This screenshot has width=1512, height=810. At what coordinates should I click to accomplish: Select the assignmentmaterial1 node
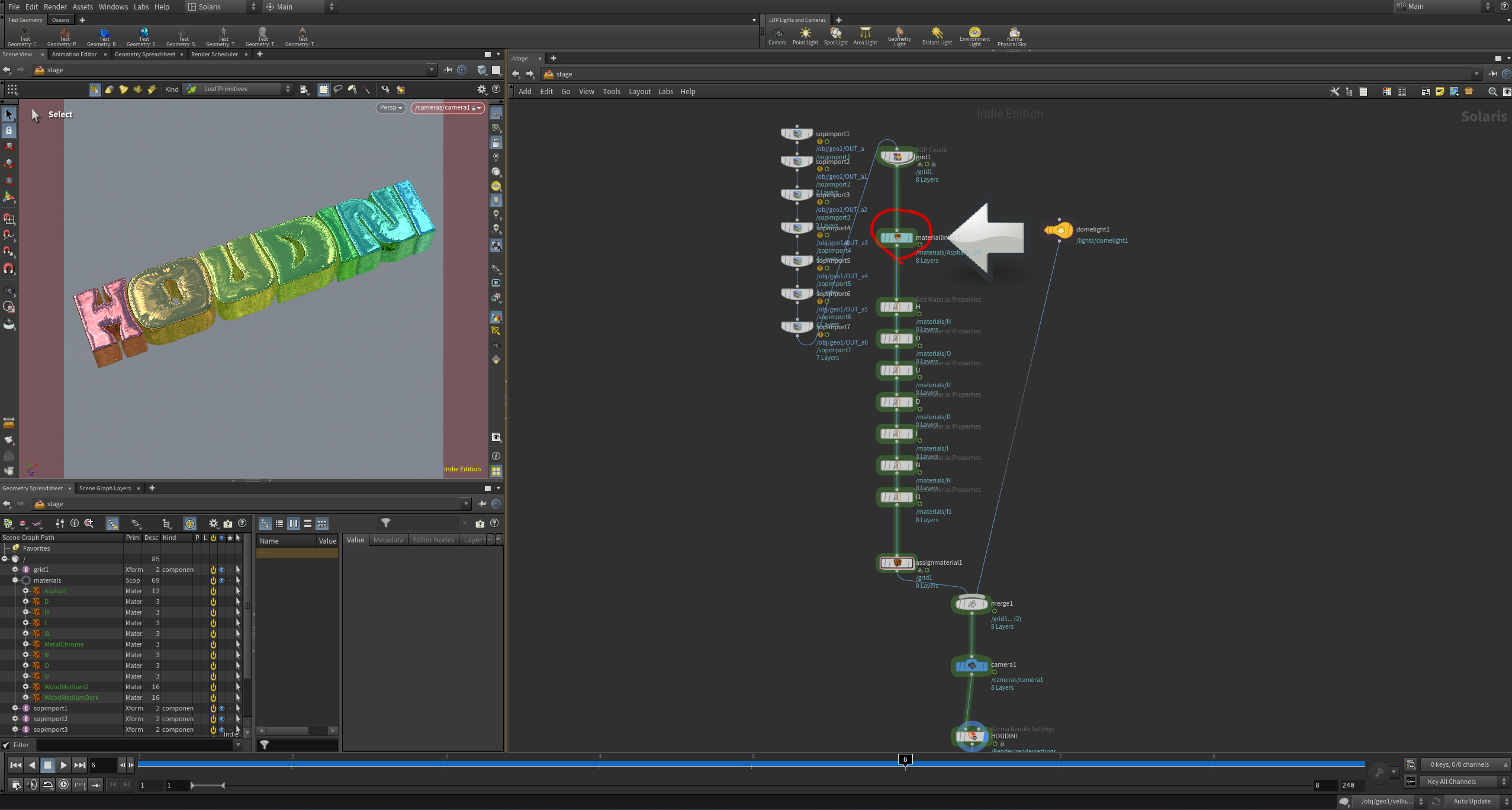click(896, 562)
